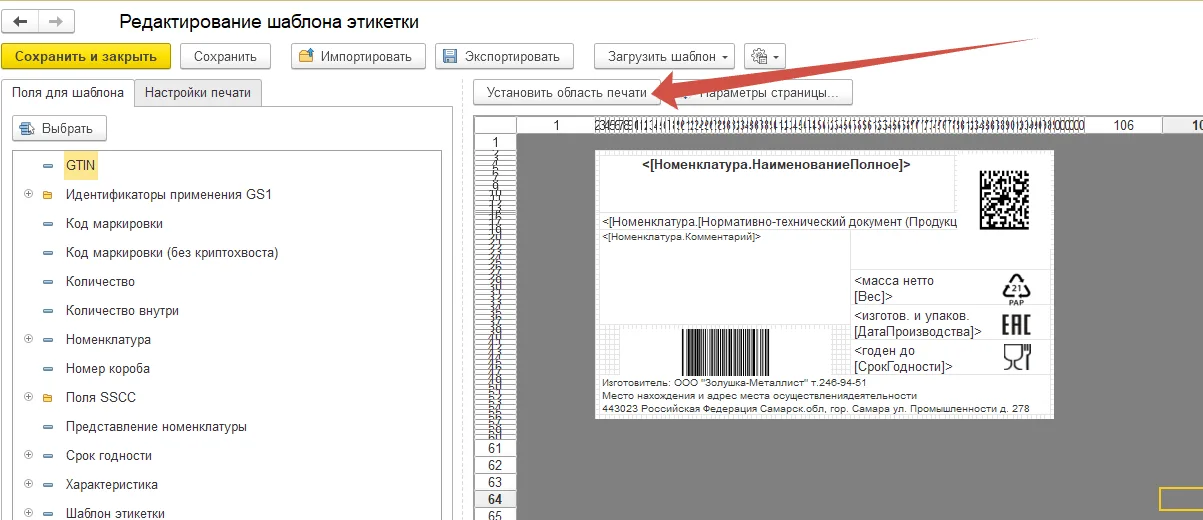Select the food-safe glass and fork symbol
The image size is (1203, 520).
(1016, 356)
